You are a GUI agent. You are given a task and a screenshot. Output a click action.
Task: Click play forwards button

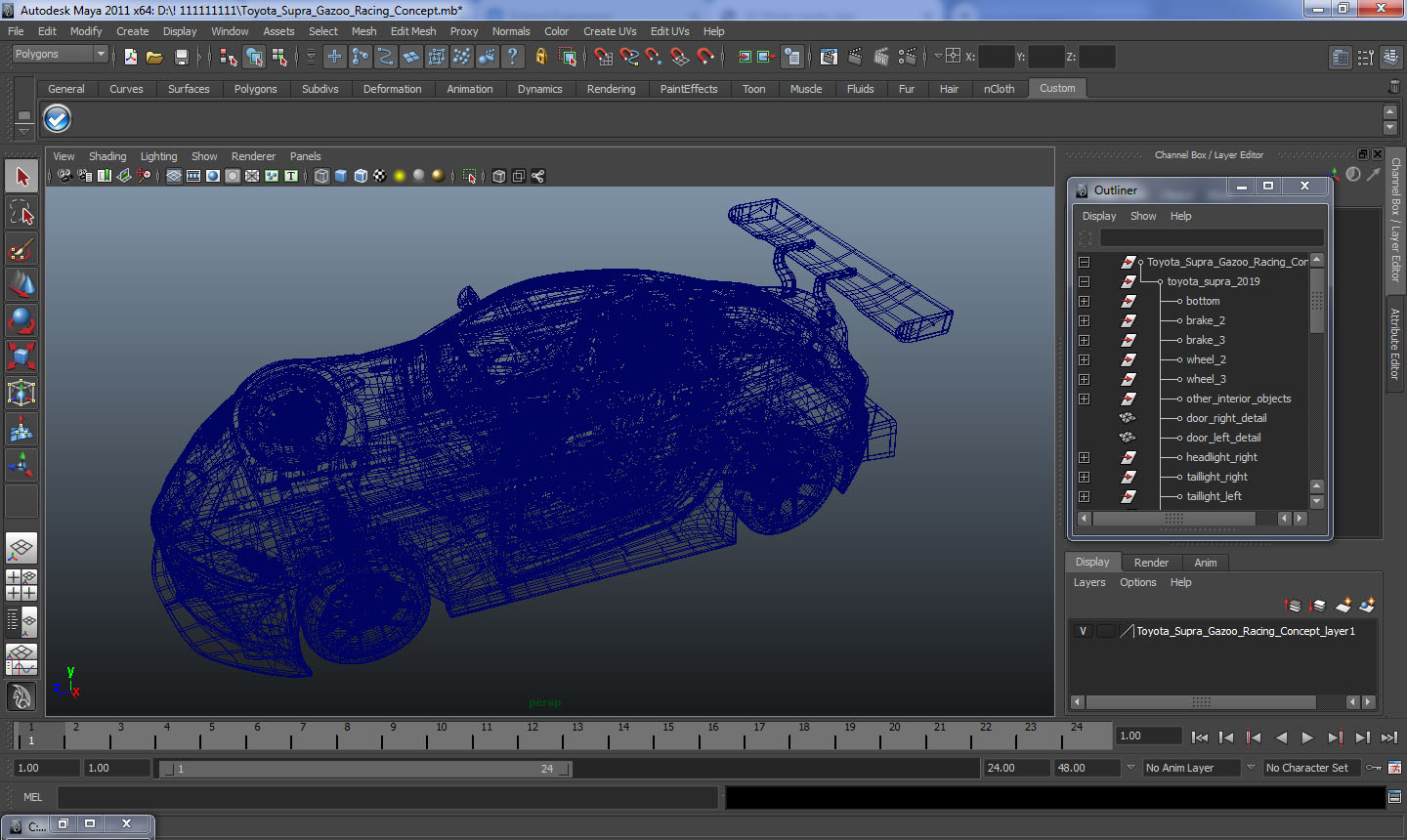coord(1308,737)
